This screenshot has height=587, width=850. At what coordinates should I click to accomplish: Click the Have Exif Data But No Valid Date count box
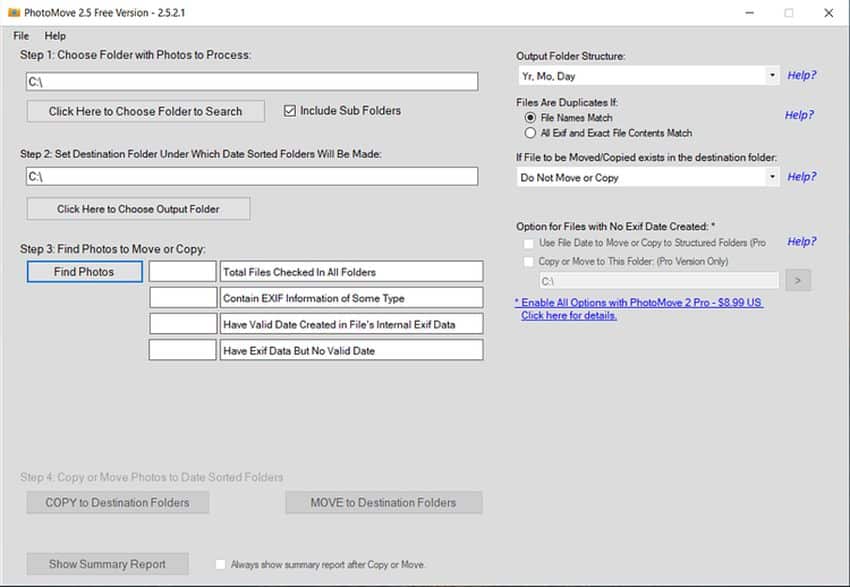coord(183,350)
